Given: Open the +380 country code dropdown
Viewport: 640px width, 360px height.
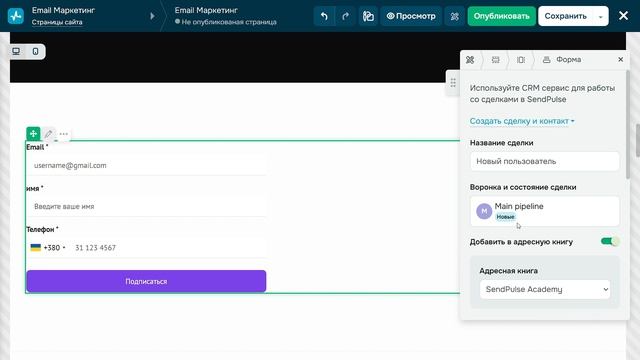Looking at the screenshot, I should 48,248.
